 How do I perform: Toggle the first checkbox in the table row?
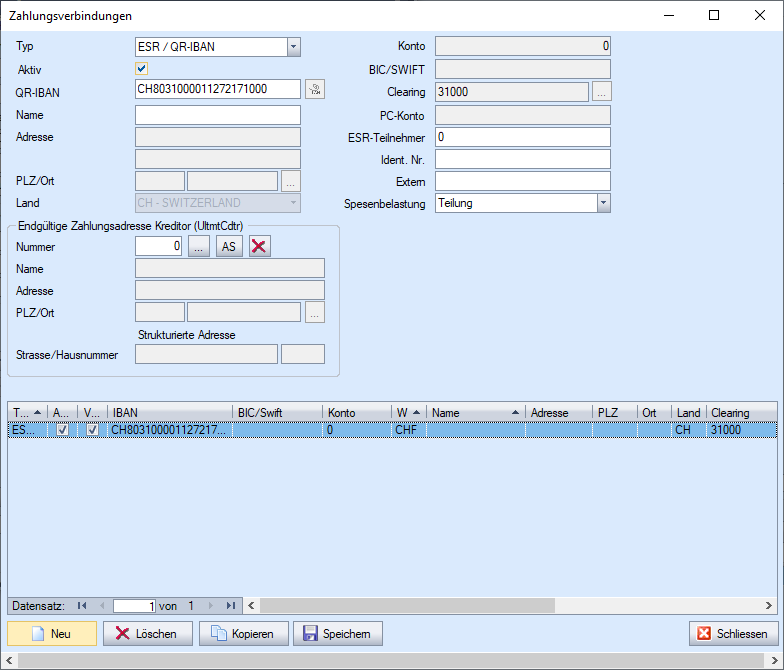tap(62, 430)
